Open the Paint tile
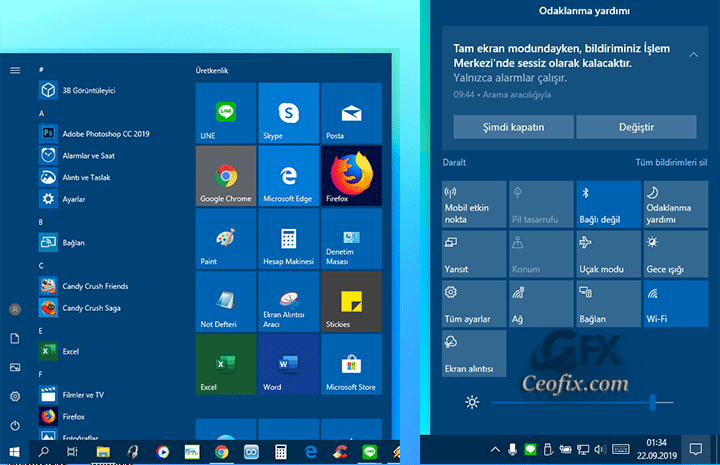This screenshot has height=465, width=720. point(226,239)
